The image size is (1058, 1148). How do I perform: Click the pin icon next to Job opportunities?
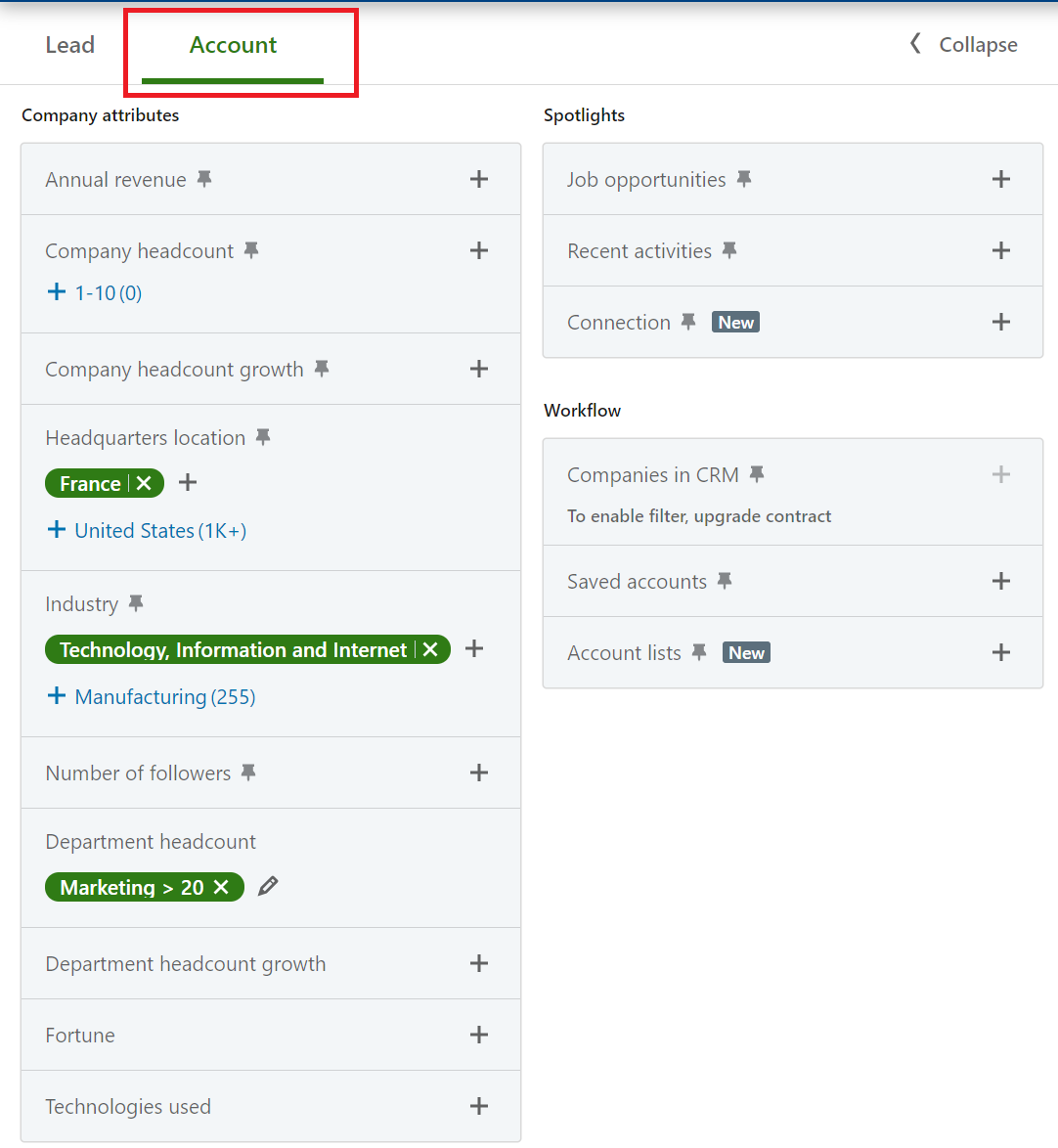click(744, 179)
